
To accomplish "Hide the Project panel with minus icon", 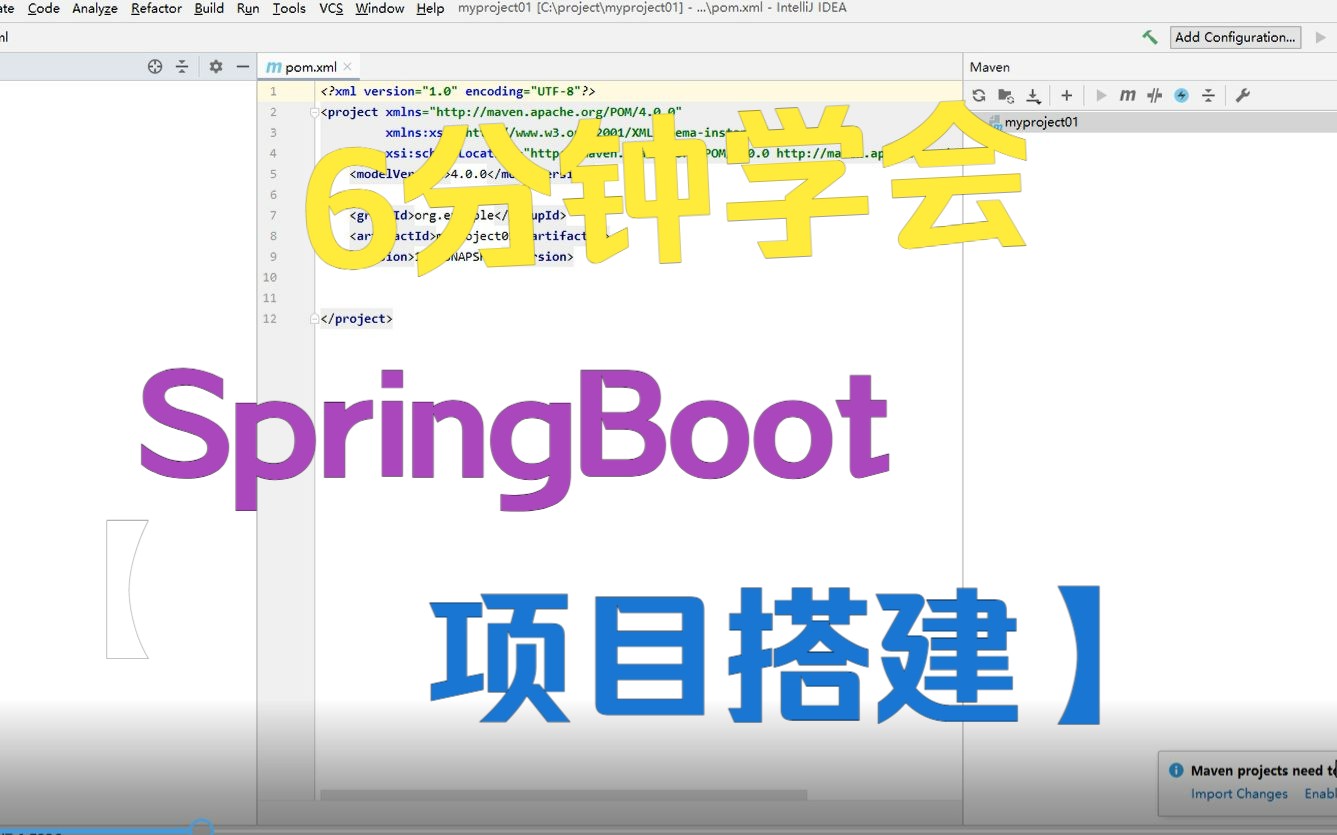I will [x=242, y=67].
